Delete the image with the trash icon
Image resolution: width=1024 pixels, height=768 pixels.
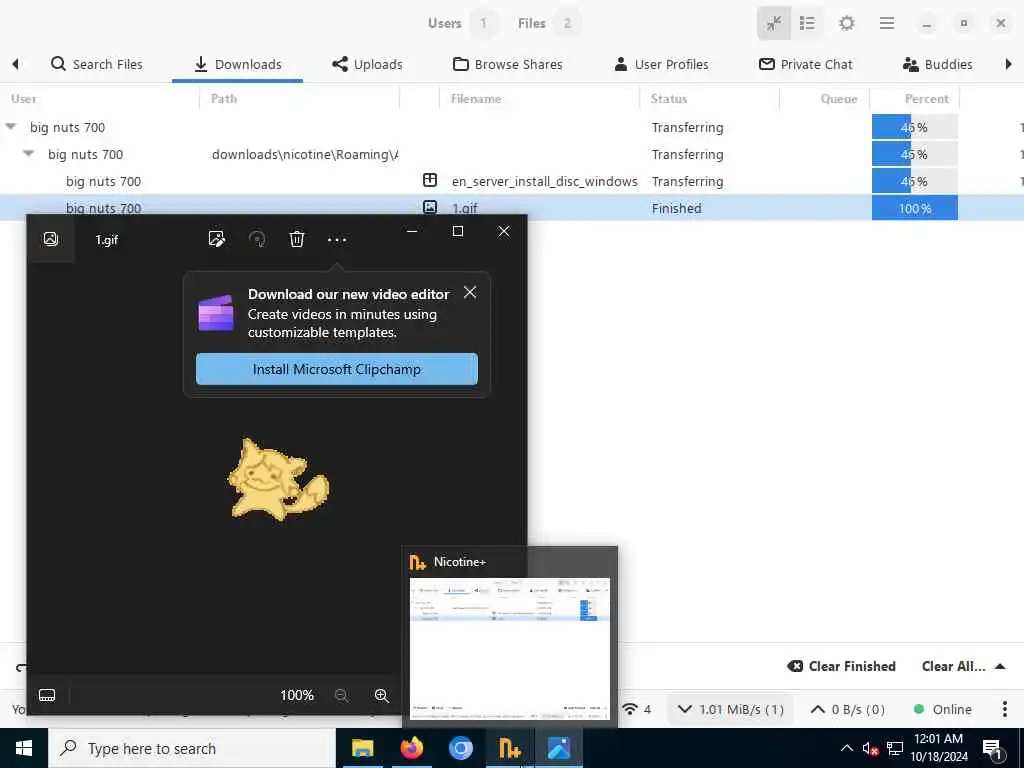pyautogui.click(x=296, y=239)
